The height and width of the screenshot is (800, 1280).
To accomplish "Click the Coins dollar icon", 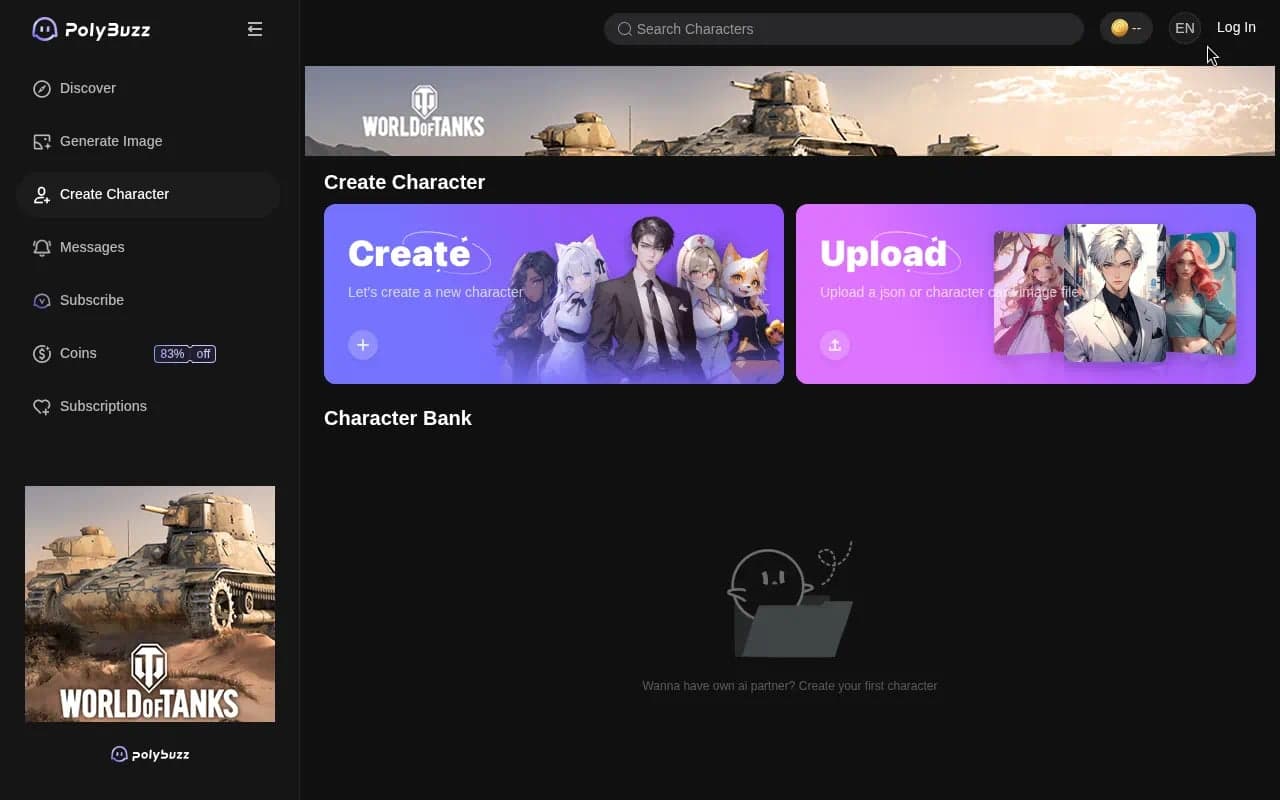I will [x=42, y=353].
